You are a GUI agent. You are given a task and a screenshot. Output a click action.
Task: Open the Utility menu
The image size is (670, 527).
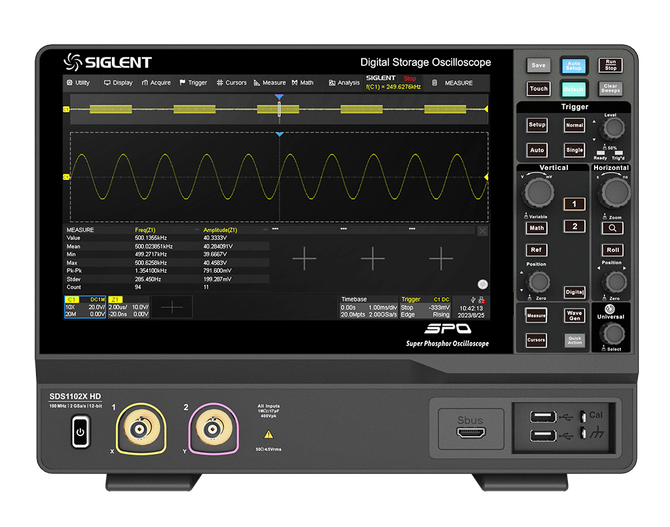[78, 82]
